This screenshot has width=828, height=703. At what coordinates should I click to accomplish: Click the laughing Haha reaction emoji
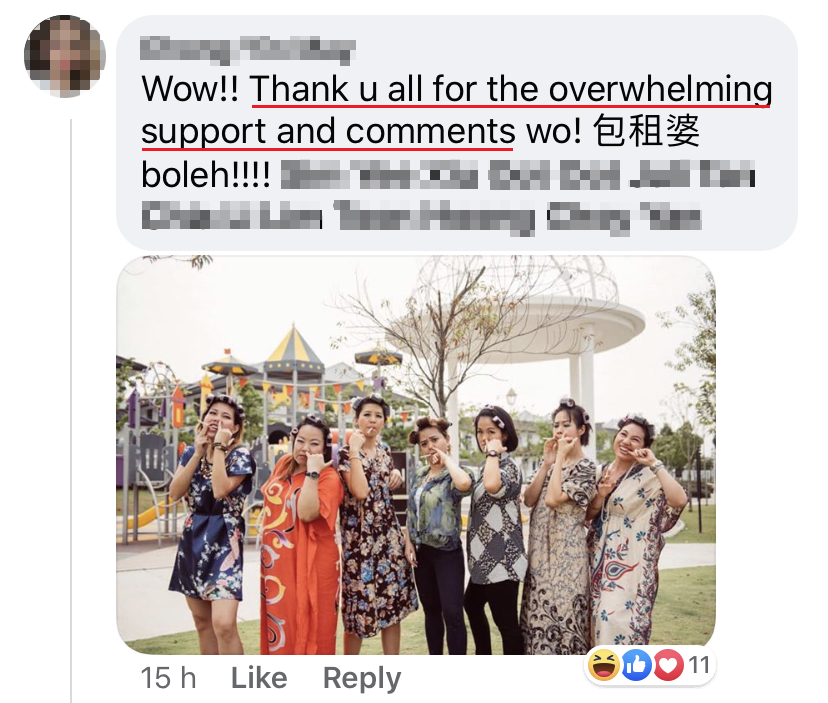[604, 665]
